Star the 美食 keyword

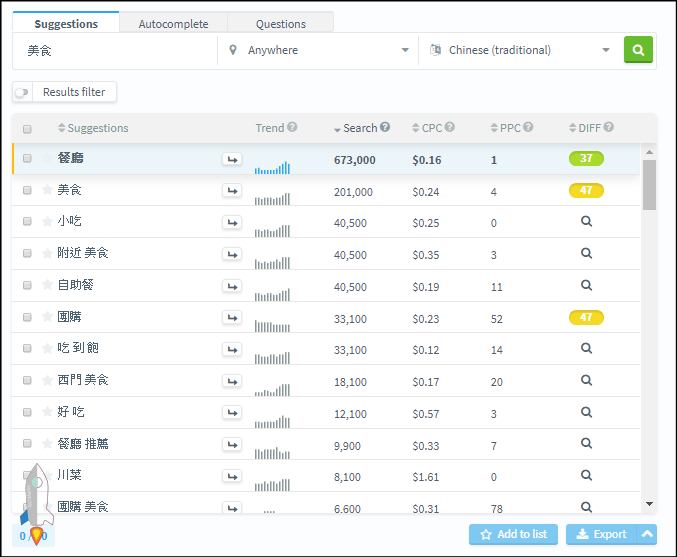[x=47, y=190]
